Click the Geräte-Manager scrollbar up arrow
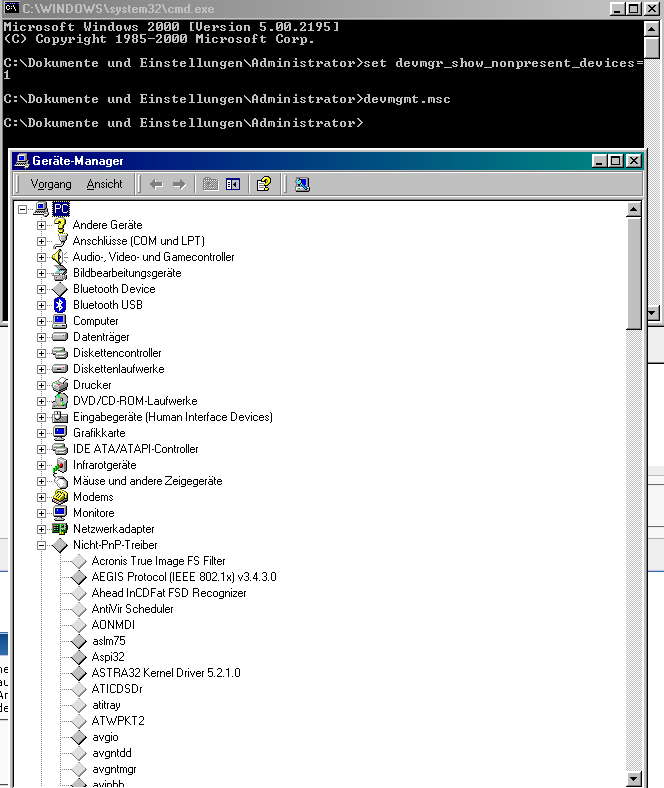The image size is (664, 788). (634, 209)
